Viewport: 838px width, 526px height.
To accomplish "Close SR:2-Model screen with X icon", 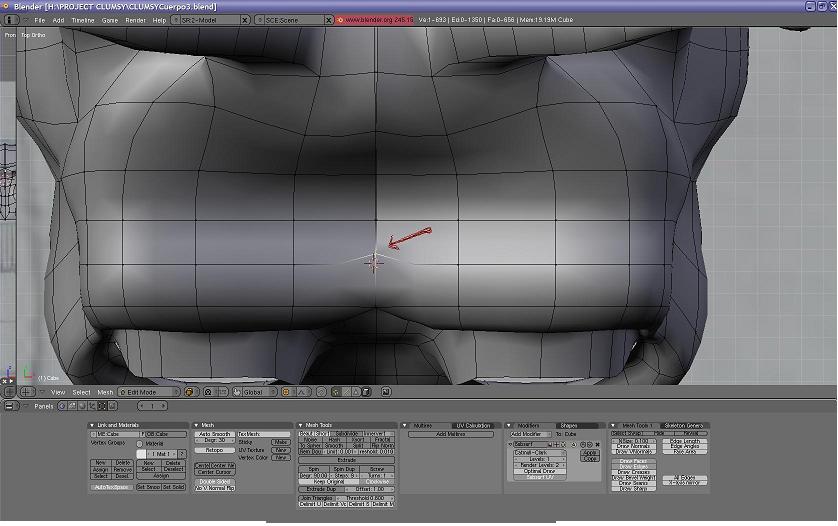I will 245,20.
